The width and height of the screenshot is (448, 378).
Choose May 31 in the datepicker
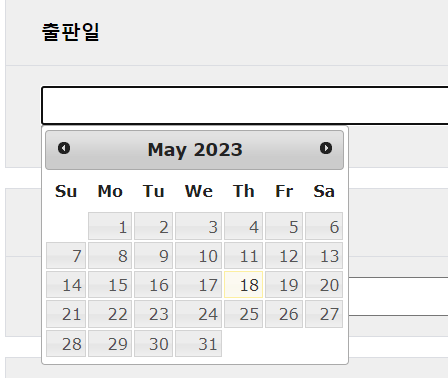pos(198,343)
